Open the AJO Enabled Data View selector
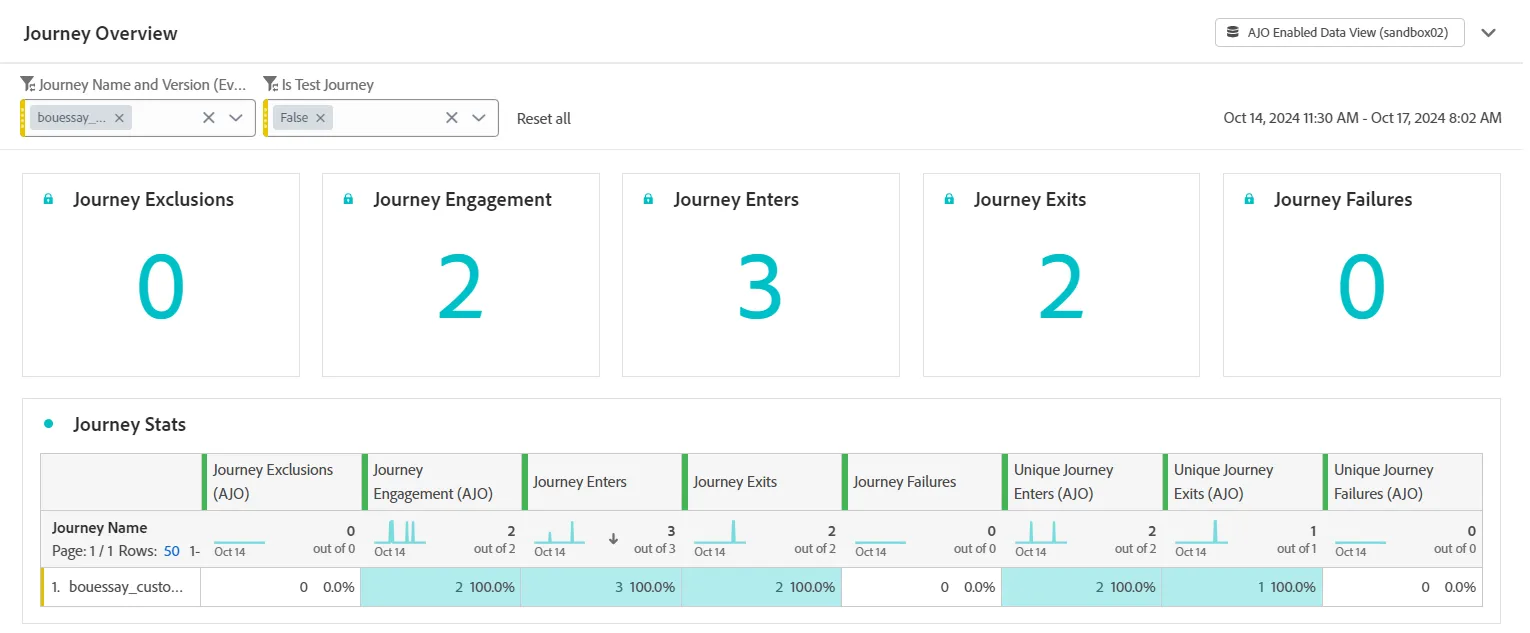The width and height of the screenshot is (1530, 633). tap(1340, 33)
